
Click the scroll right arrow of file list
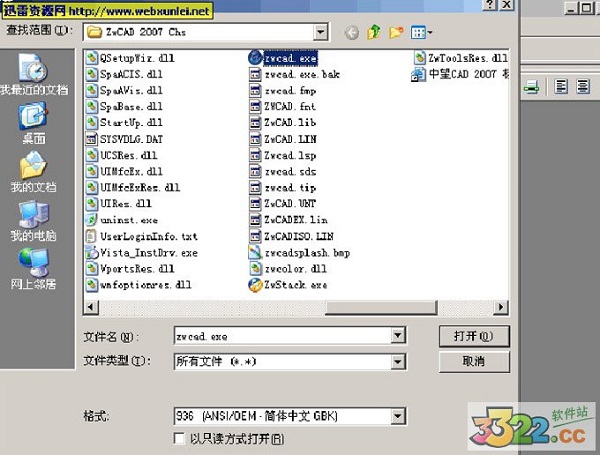[x=501, y=307]
